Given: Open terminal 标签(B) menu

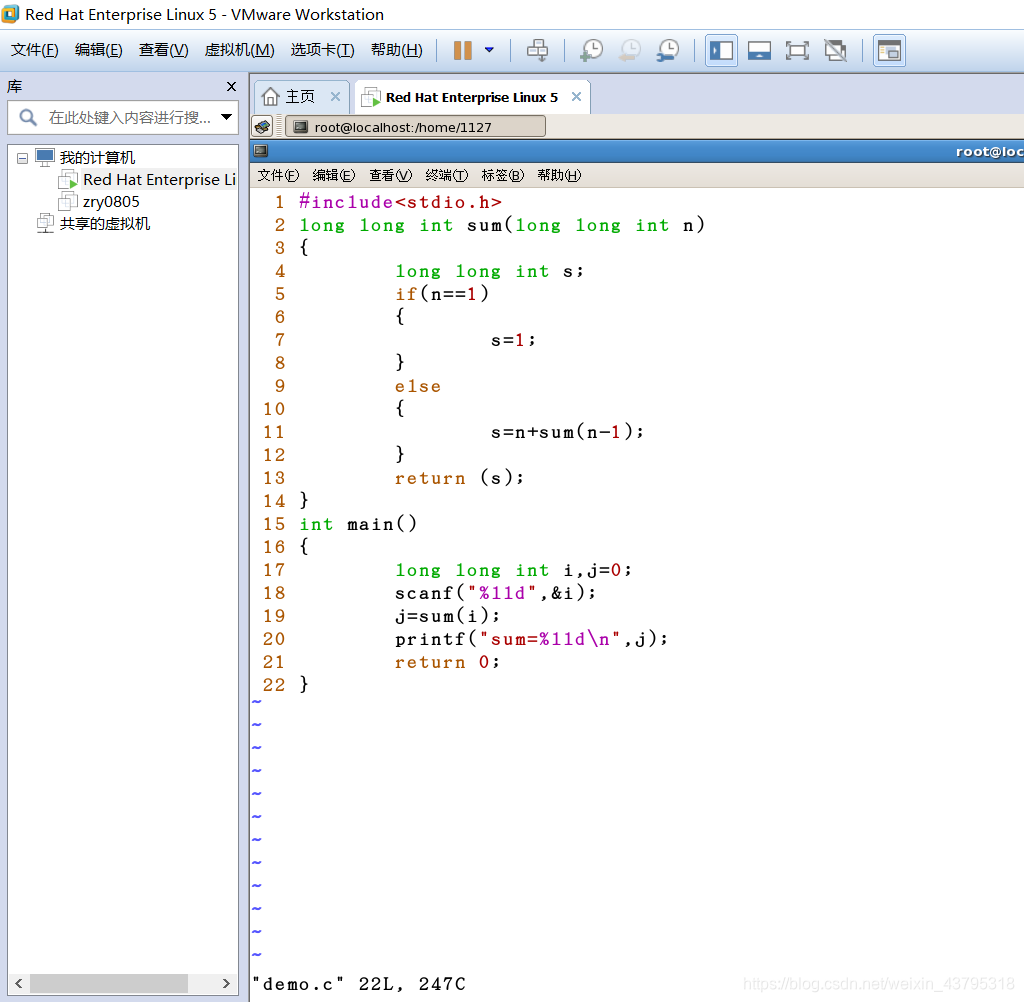Looking at the screenshot, I should tap(503, 175).
